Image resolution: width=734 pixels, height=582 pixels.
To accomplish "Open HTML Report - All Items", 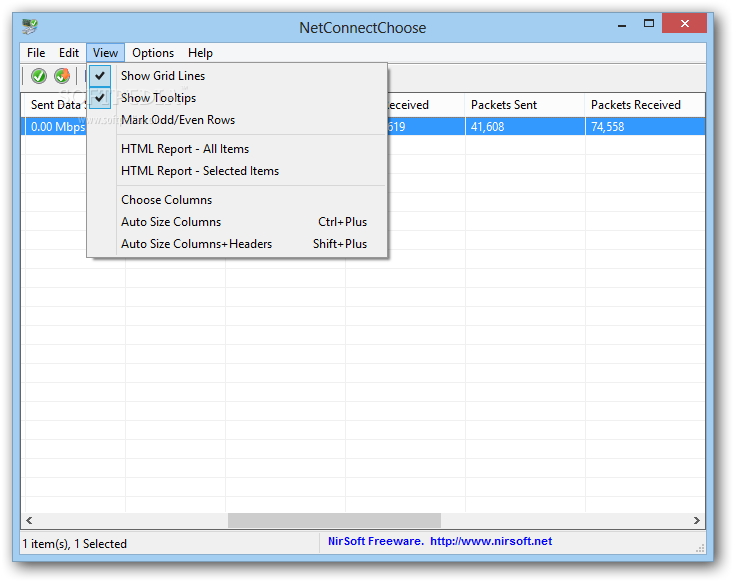I will (x=237, y=149).
